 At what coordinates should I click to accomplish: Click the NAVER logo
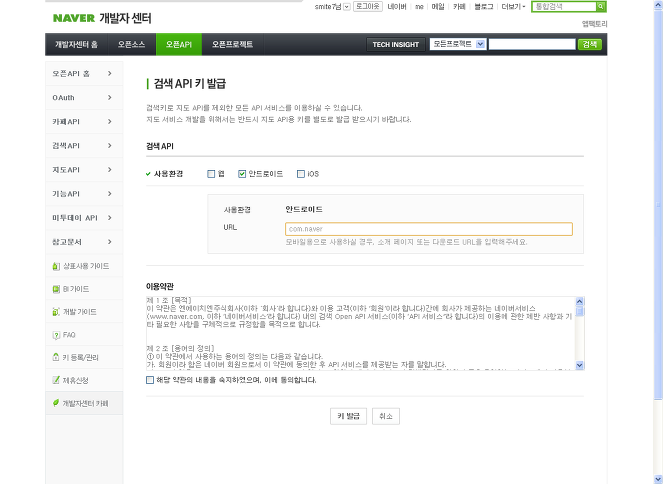point(74,18)
